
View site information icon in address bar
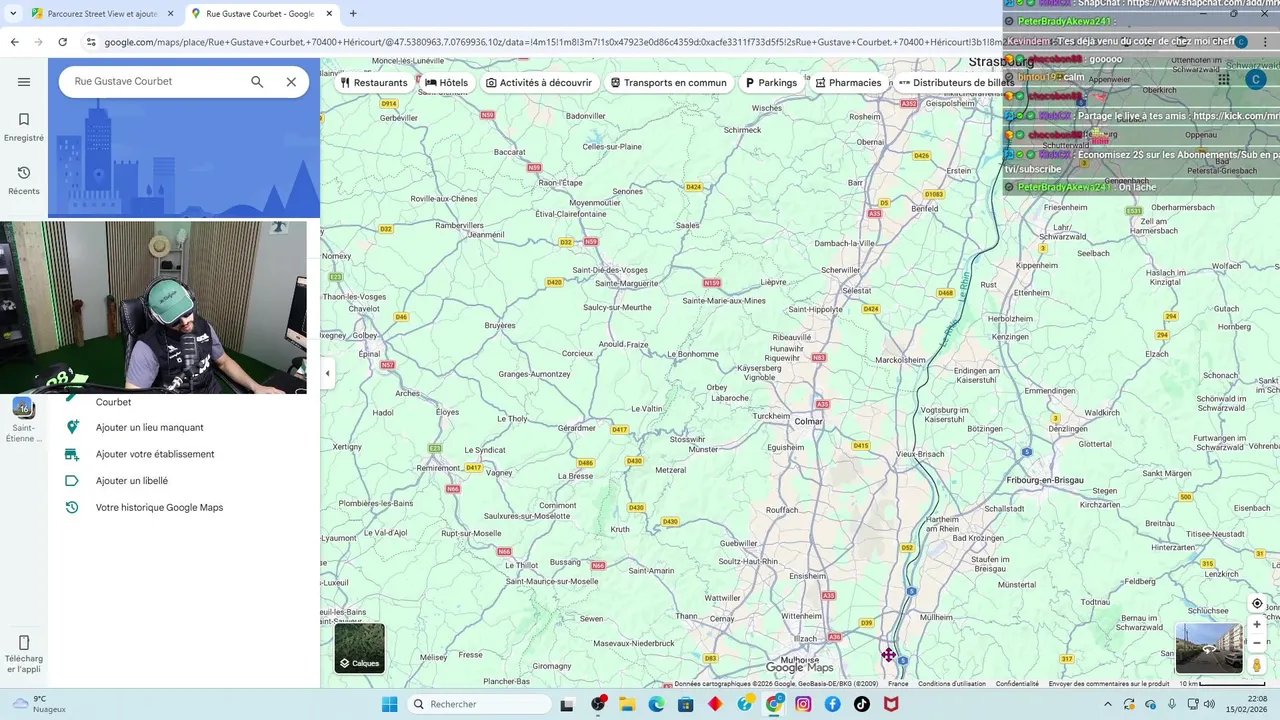(x=91, y=42)
